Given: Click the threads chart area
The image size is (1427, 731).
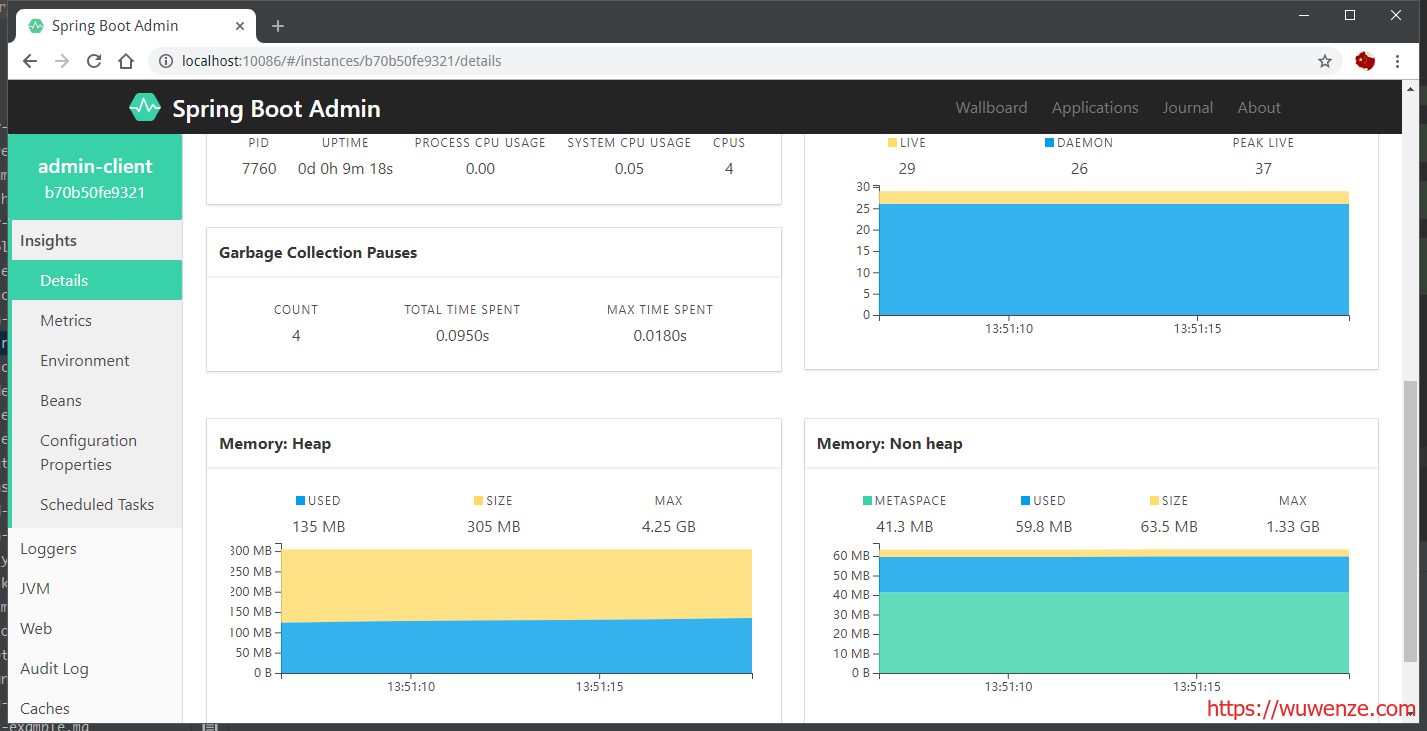Looking at the screenshot, I should 1114,253.
